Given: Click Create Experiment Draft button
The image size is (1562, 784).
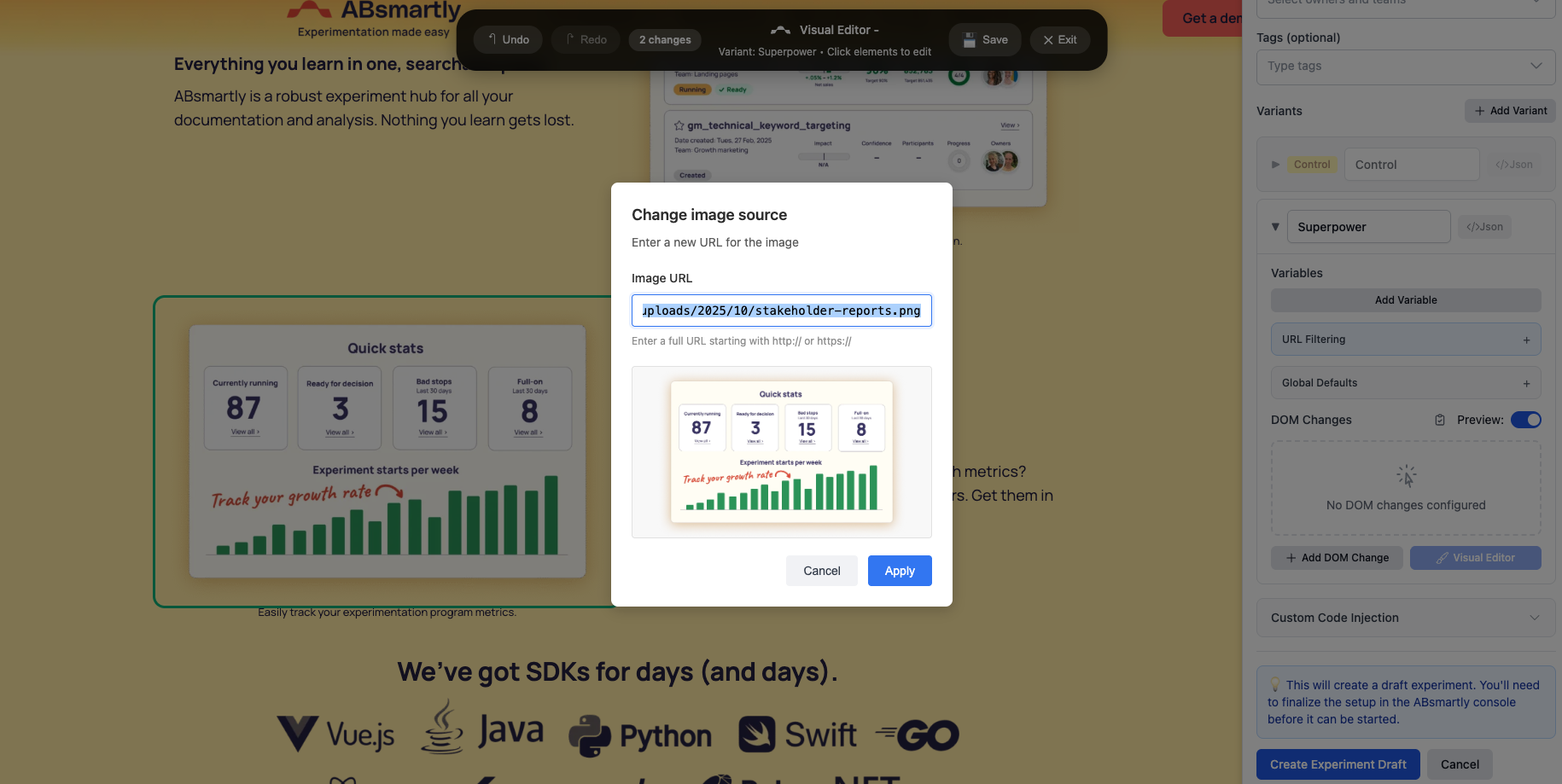Looking at the screenshot, I should (x=1338, y=764).
